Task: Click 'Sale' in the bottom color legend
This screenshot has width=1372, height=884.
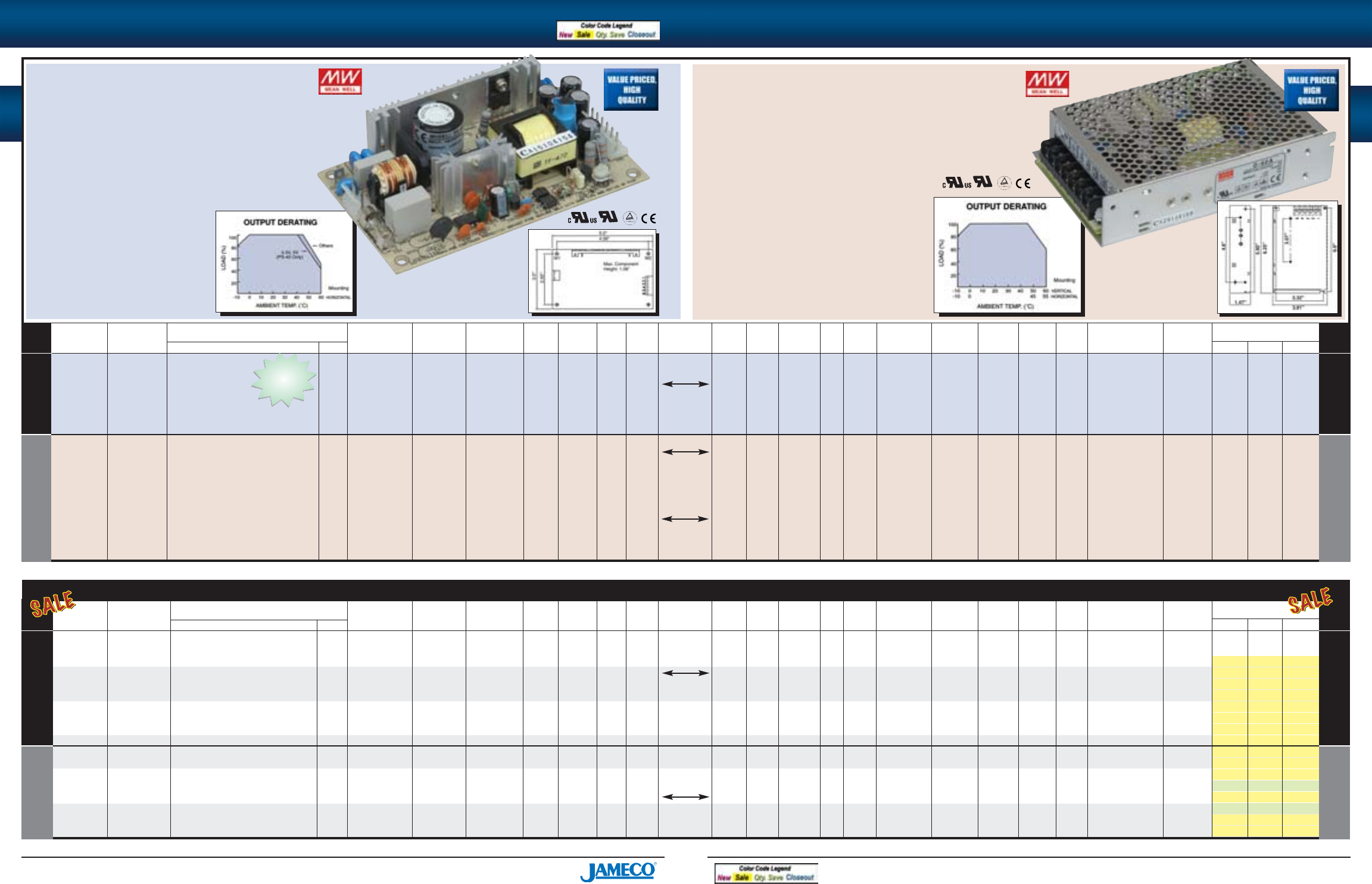Action: click(x=742, y=878)
